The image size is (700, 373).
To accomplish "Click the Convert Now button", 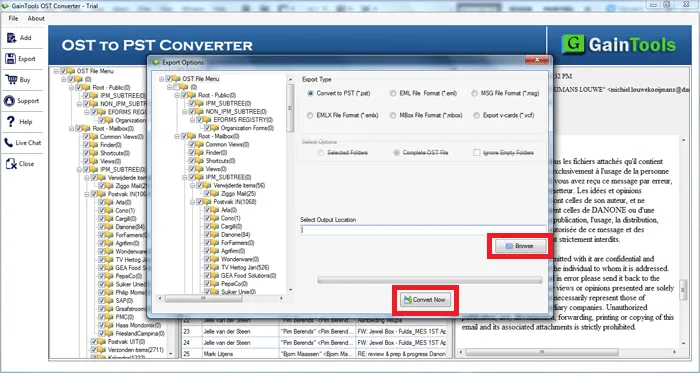I will tap(425, 300).
